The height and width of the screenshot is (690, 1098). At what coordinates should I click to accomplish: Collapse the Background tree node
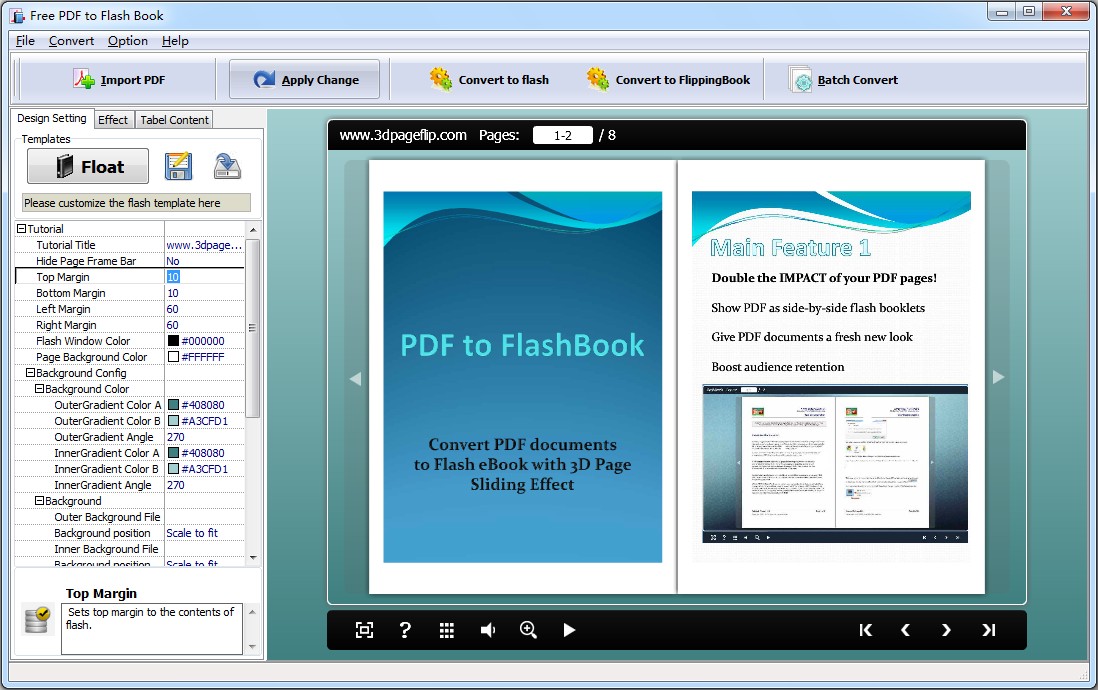tap(39, 501)
